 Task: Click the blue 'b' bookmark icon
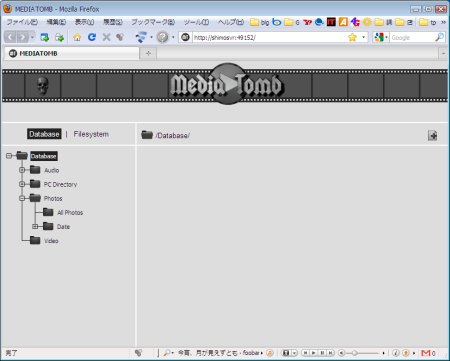[x=276, y=22]
